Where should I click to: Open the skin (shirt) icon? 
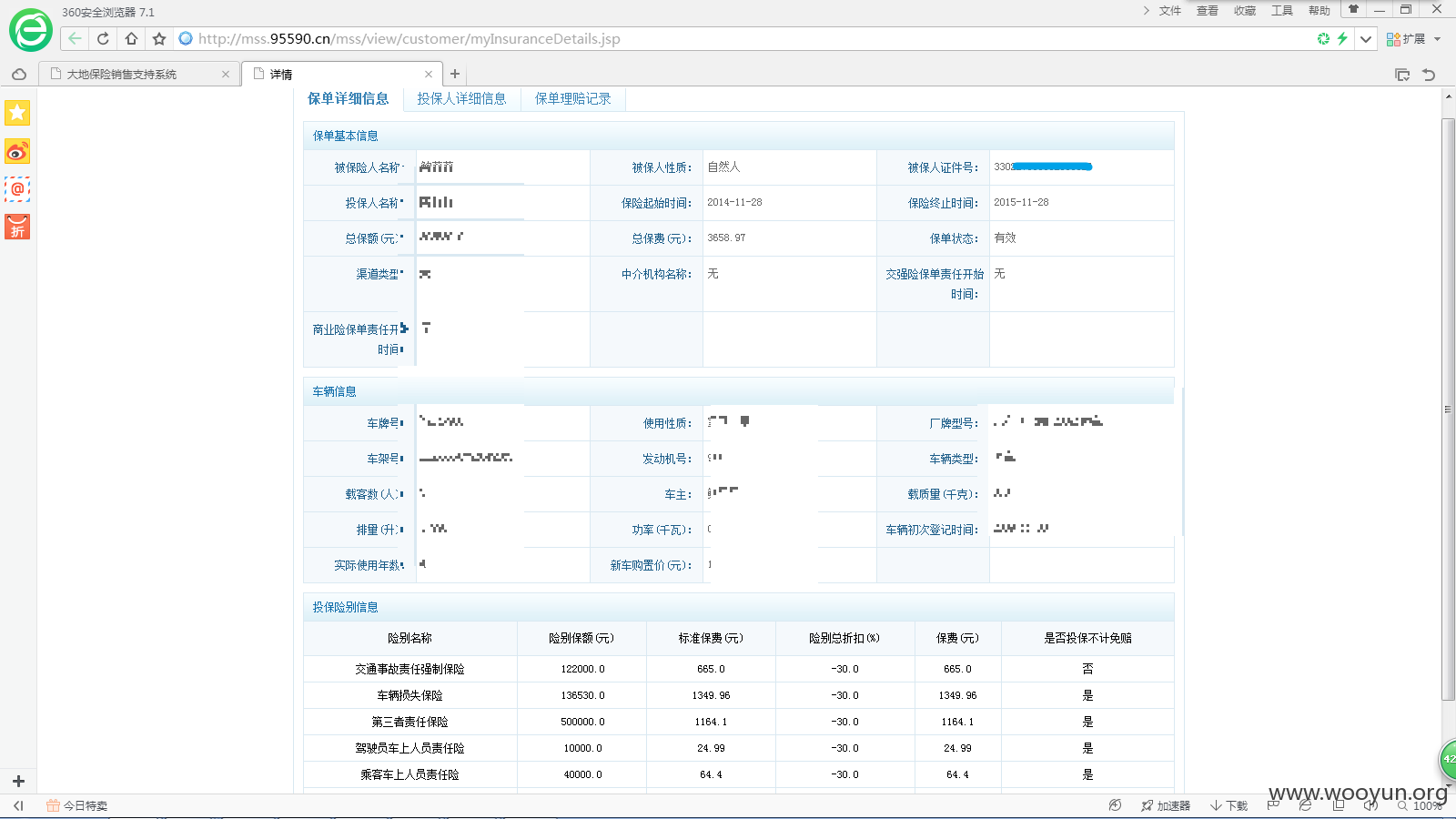pyautogui.click(x=1353, y=10)
